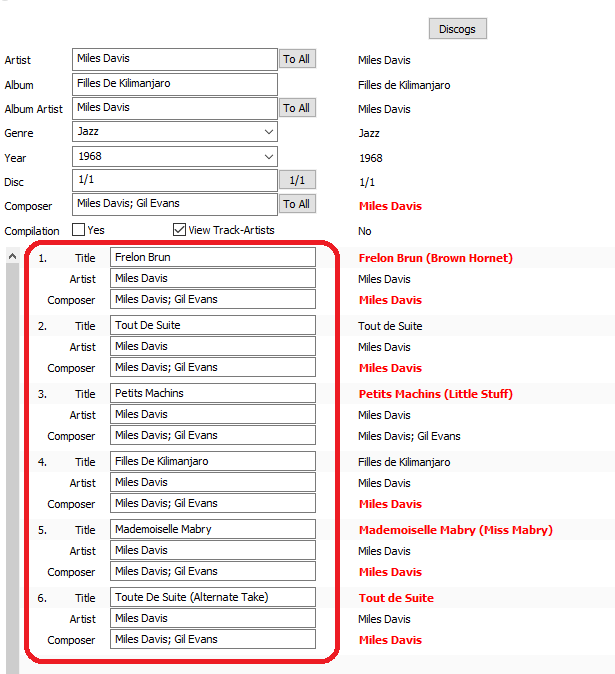Click track 5 title Mademoiselle Mabry field

pyautogui.click(x=212, y=529)
